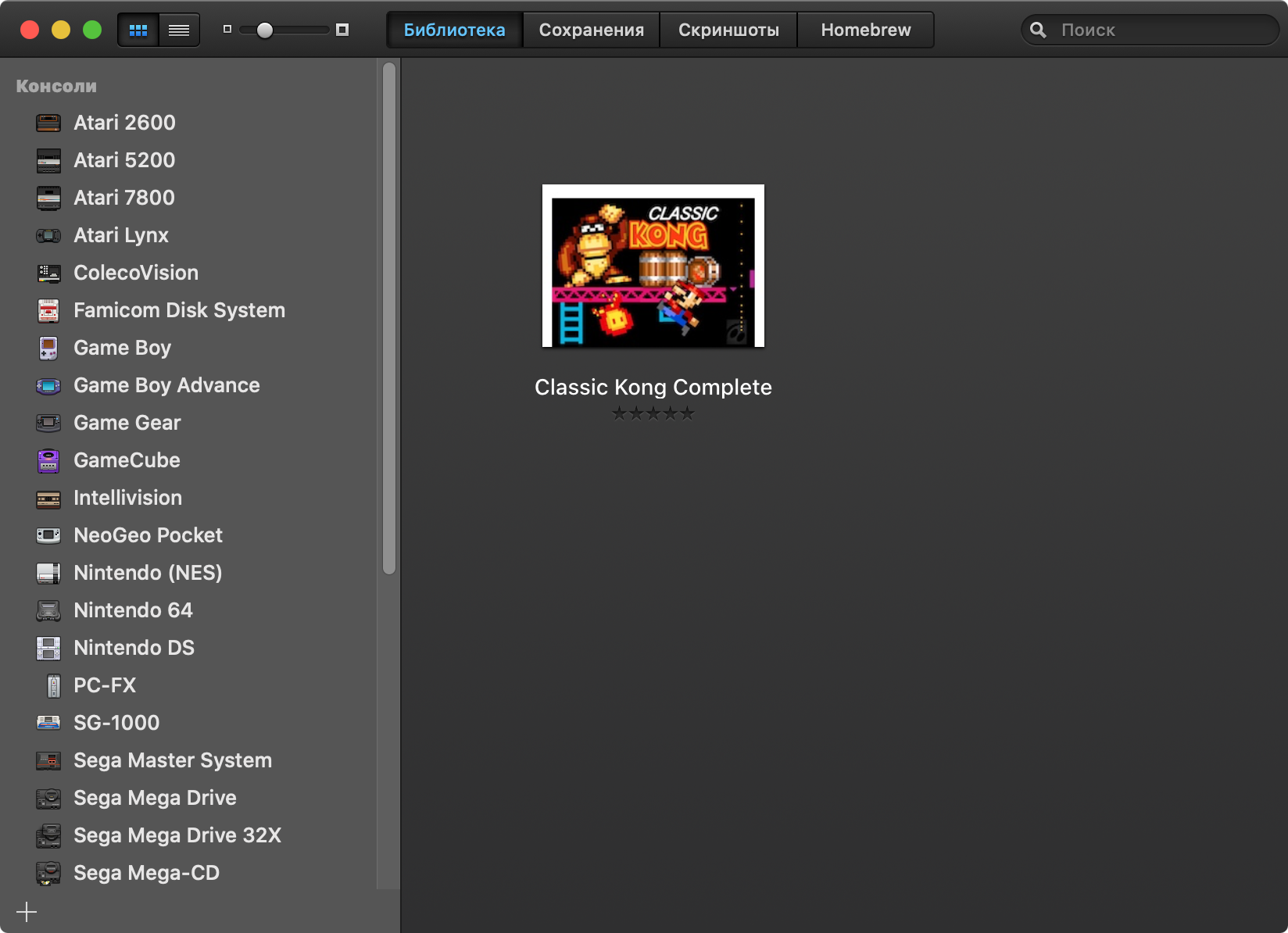The height and width of the screenshot is (933, 1288).
Task: Open the Homebrew tab
Action: [865, 30]
